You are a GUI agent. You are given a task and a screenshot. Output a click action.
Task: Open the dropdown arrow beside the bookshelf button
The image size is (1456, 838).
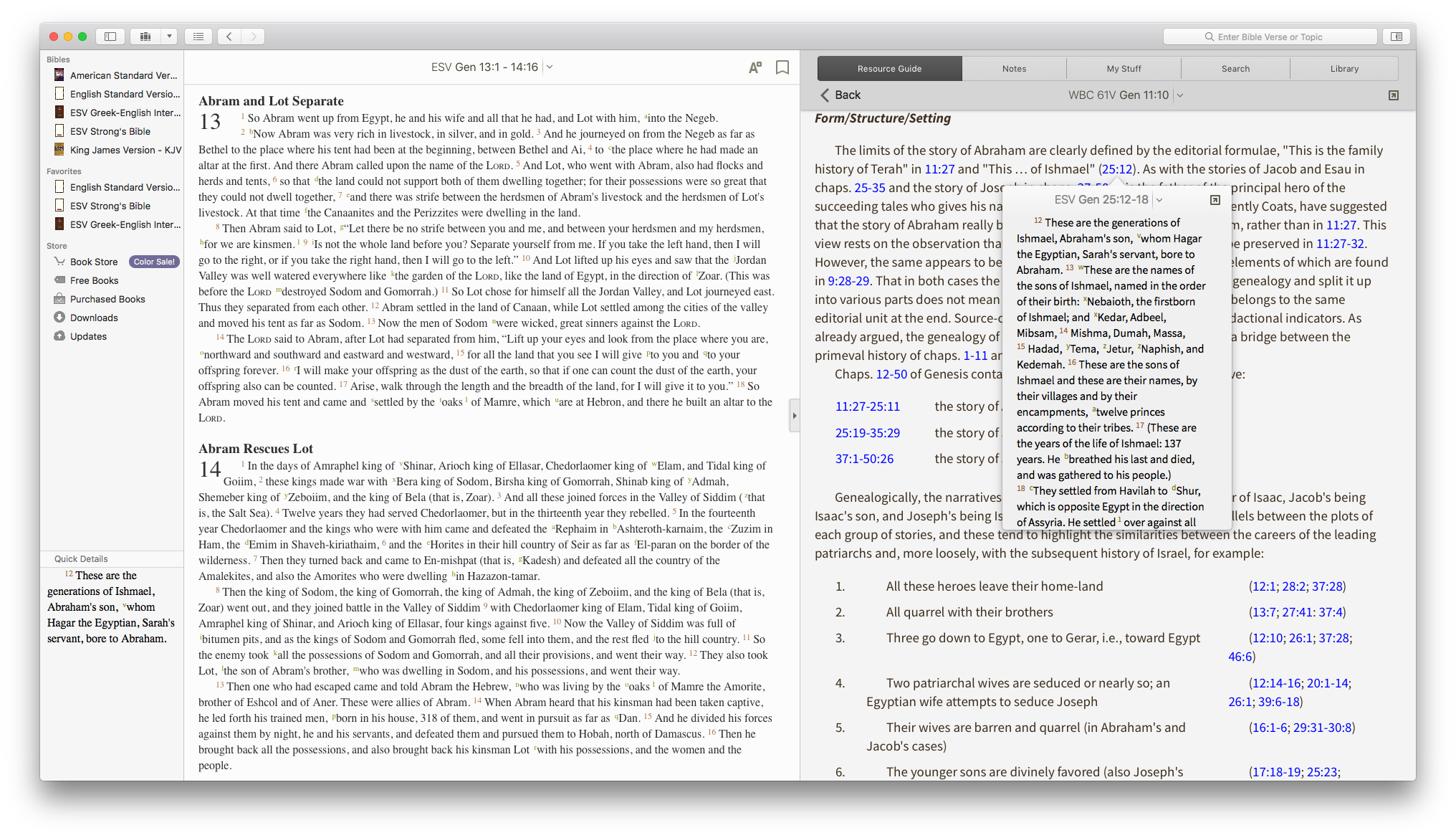click(x=169, y=37)
